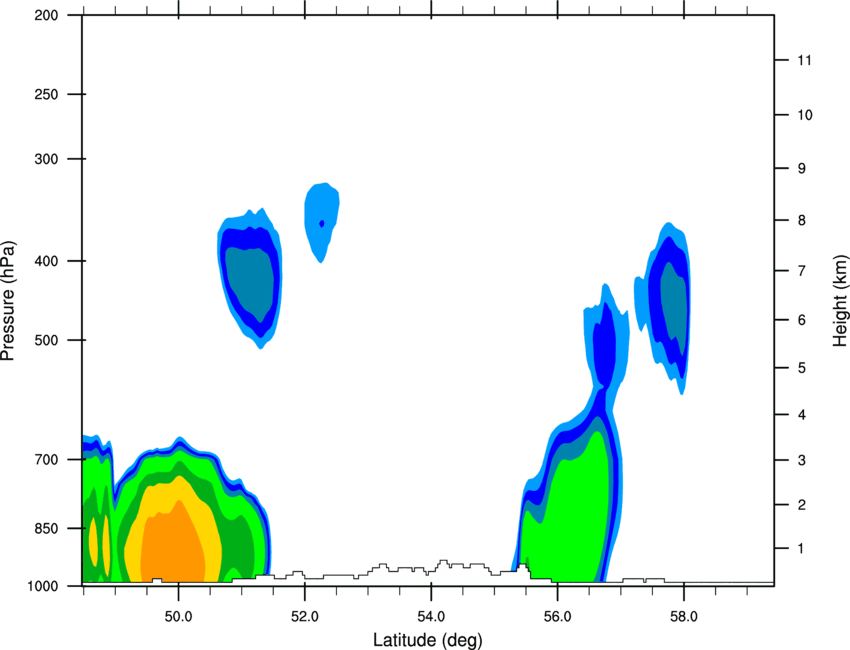This screenshot has height=650, width=850.
Task: Click the 52.0 latitude tick label
Action: [x=305, y=617]
